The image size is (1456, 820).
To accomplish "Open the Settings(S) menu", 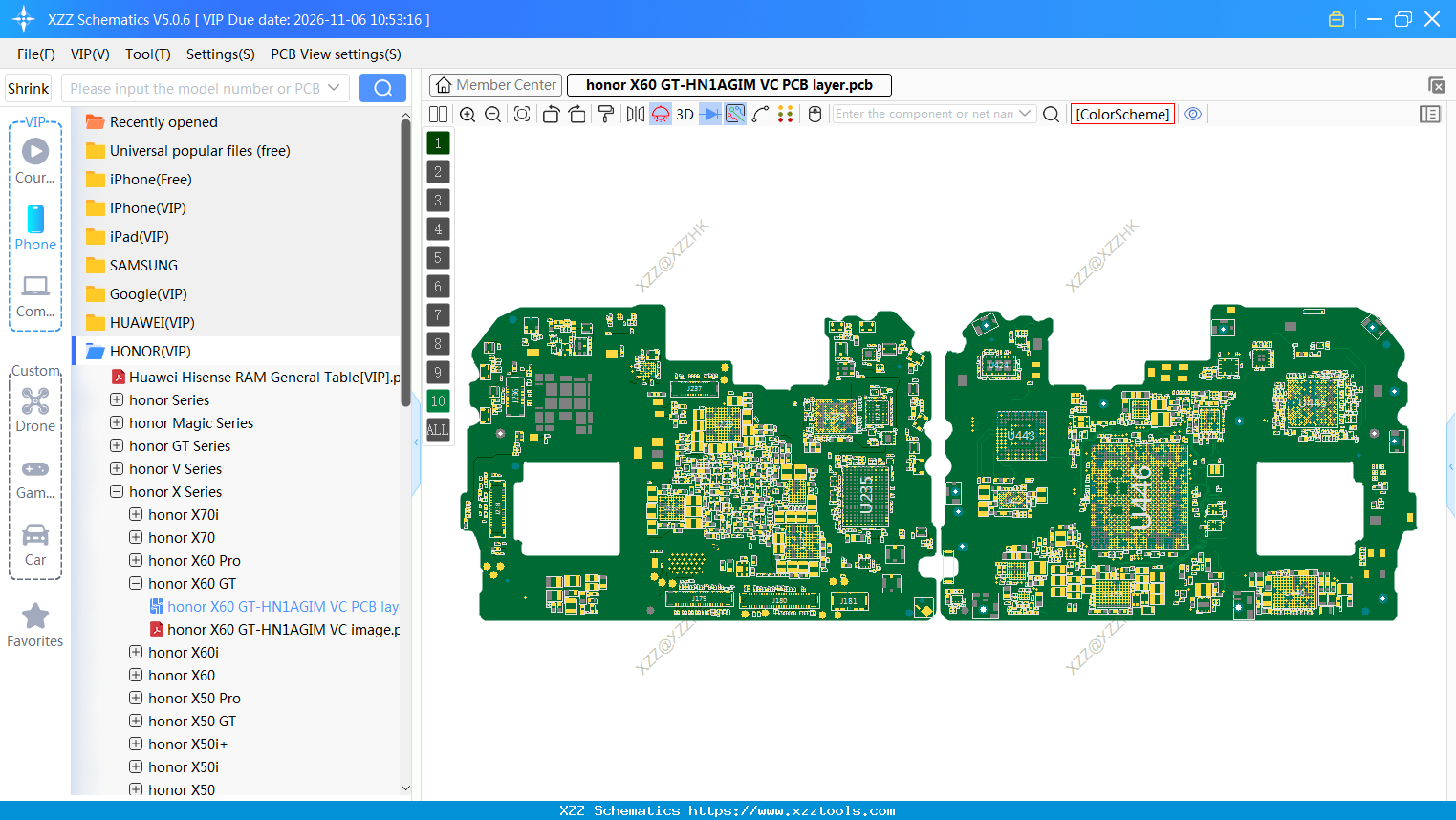I will [220, 54].
